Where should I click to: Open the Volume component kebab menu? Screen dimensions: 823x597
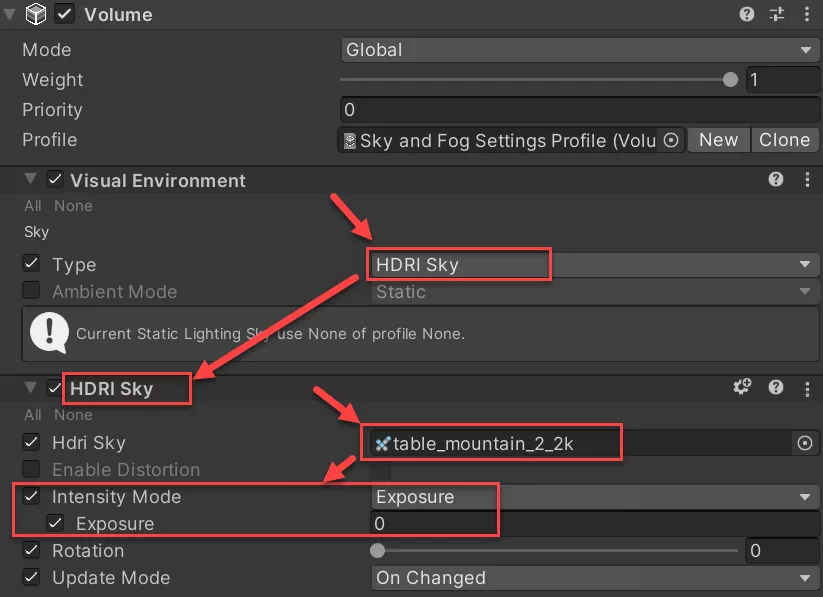tap(807, 14)
